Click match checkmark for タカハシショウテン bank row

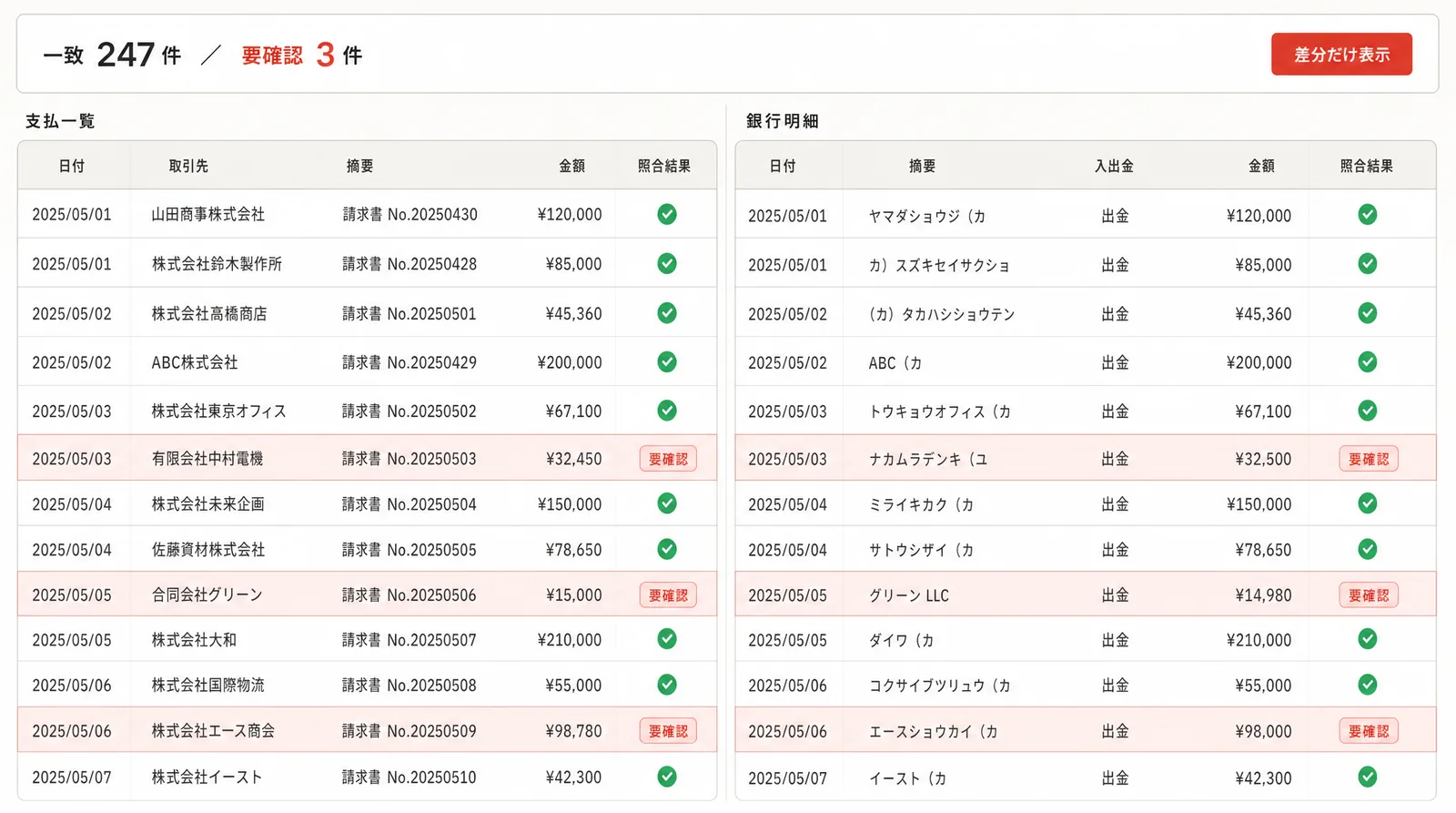coord(1367,313)
